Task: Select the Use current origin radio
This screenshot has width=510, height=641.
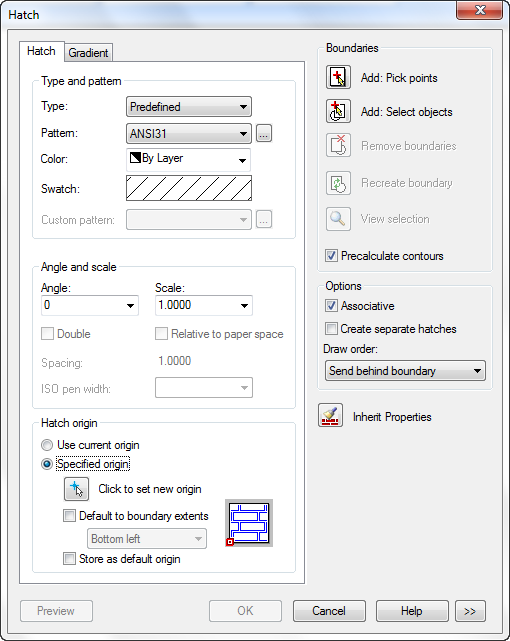Action: pos(47,445)
